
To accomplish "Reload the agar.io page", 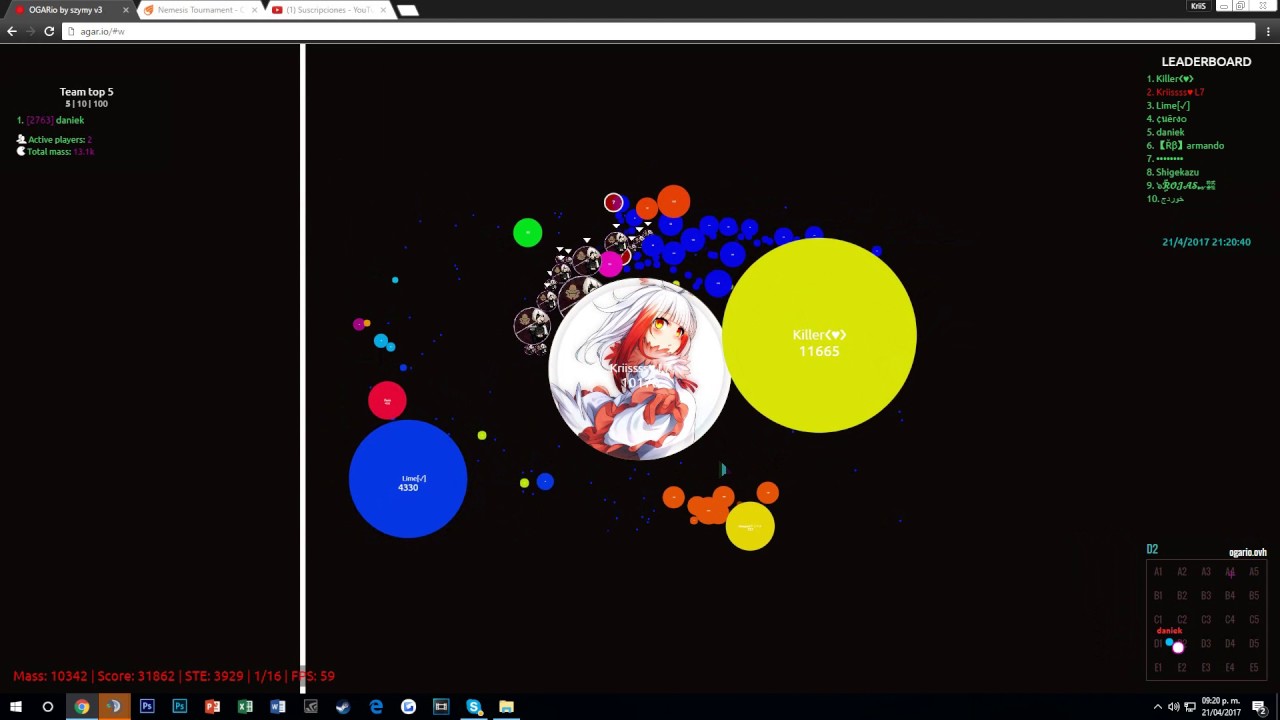I will pyautogui.click(x=48, y=31).
